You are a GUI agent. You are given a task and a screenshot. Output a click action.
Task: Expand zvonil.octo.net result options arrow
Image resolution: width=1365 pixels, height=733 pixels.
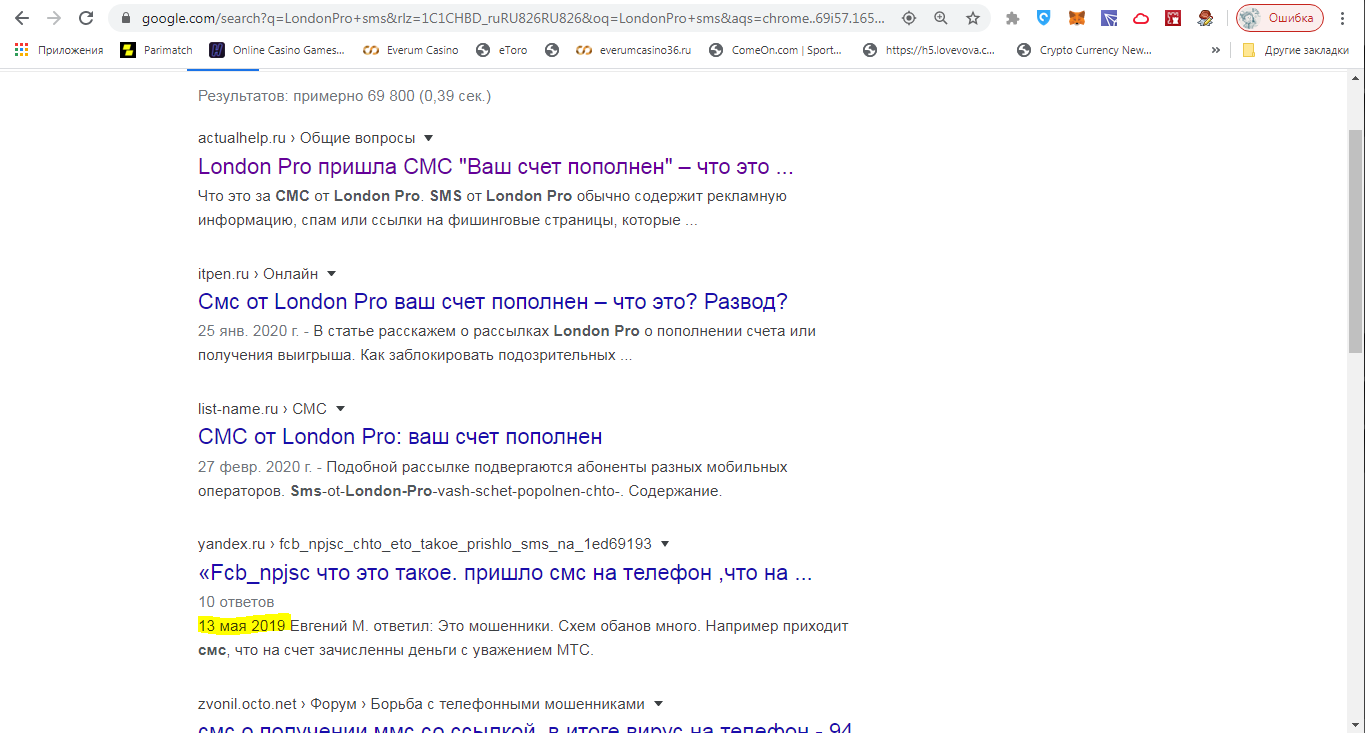658,704
